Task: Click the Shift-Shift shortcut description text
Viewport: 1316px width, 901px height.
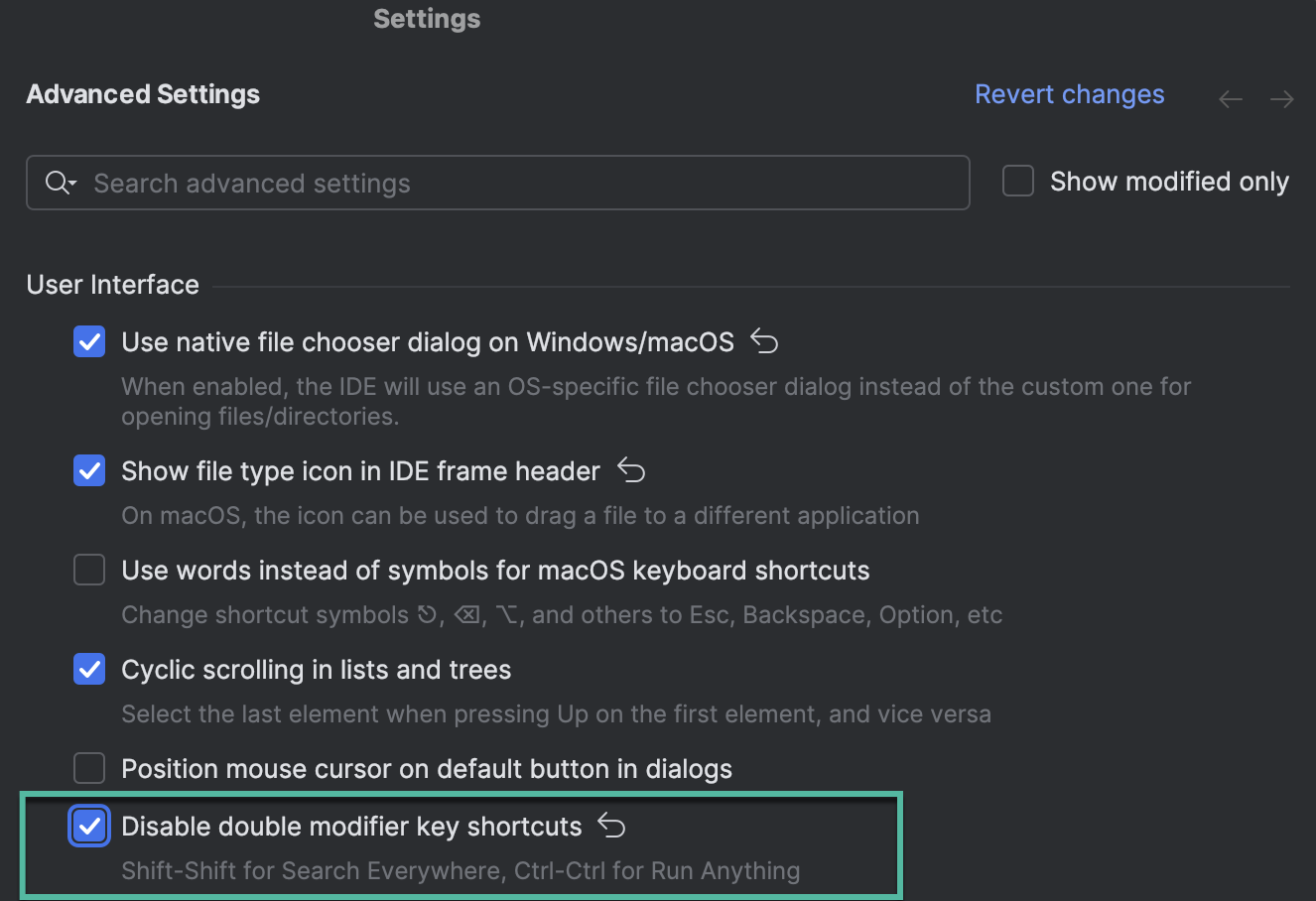Action: (x=461, y=870)
